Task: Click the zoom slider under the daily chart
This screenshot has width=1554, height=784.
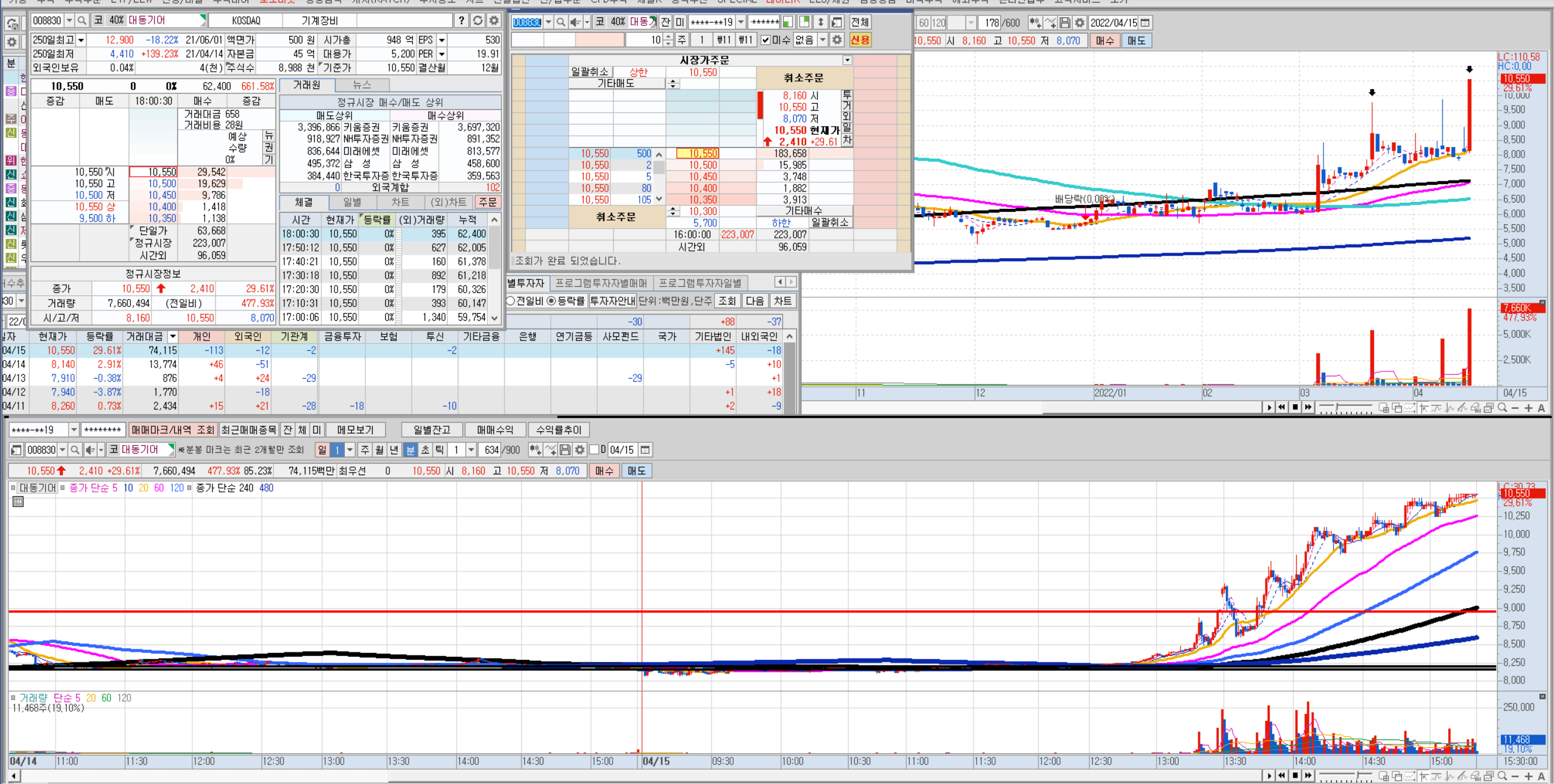Action: 1346,408
